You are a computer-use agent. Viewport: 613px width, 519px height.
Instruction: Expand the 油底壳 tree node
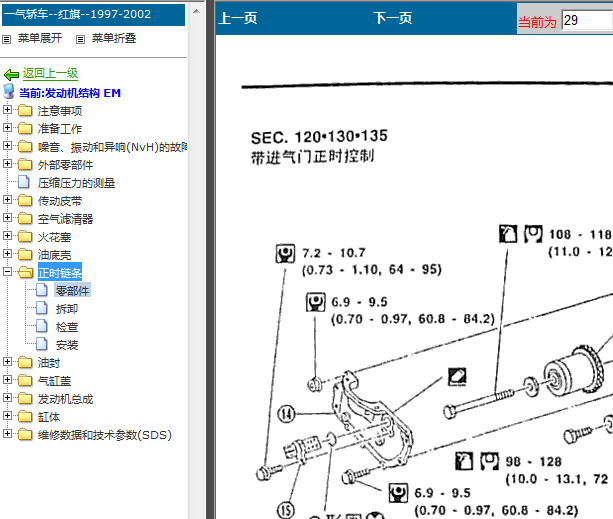click(7, 254)
